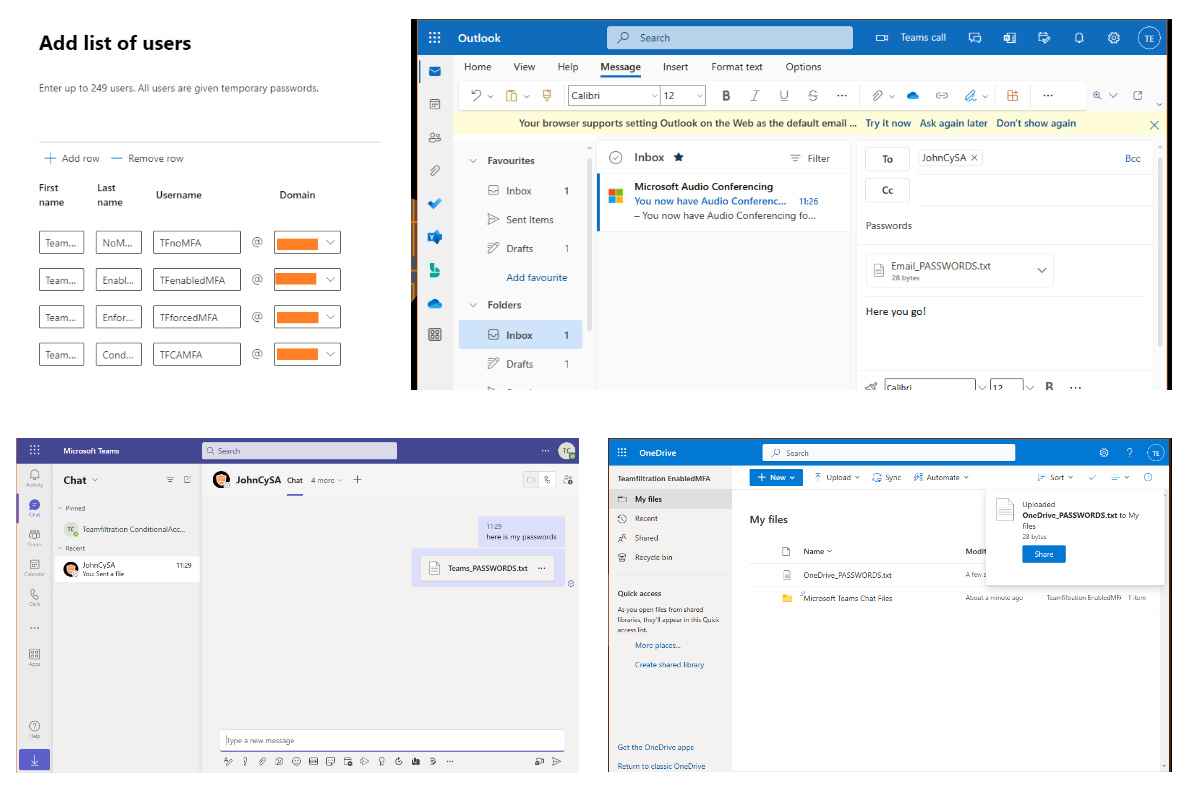The width and height of the screenshot is (1187, 790).
Task: Open Outlook's Settings gear icon
Action: [1114, 38]
